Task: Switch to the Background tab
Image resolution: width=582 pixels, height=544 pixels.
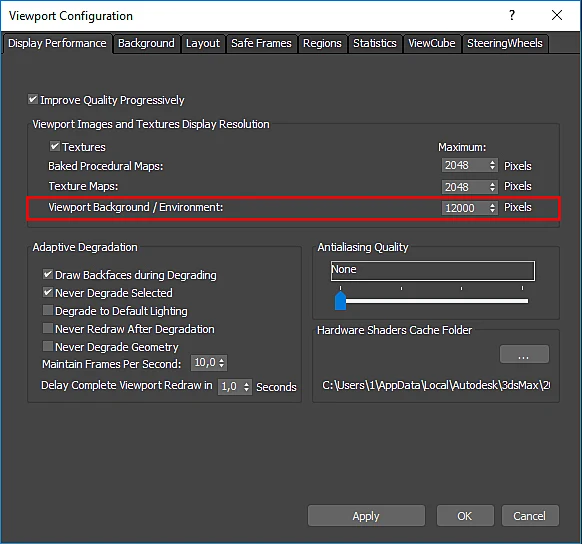Action: pos(147,43)
